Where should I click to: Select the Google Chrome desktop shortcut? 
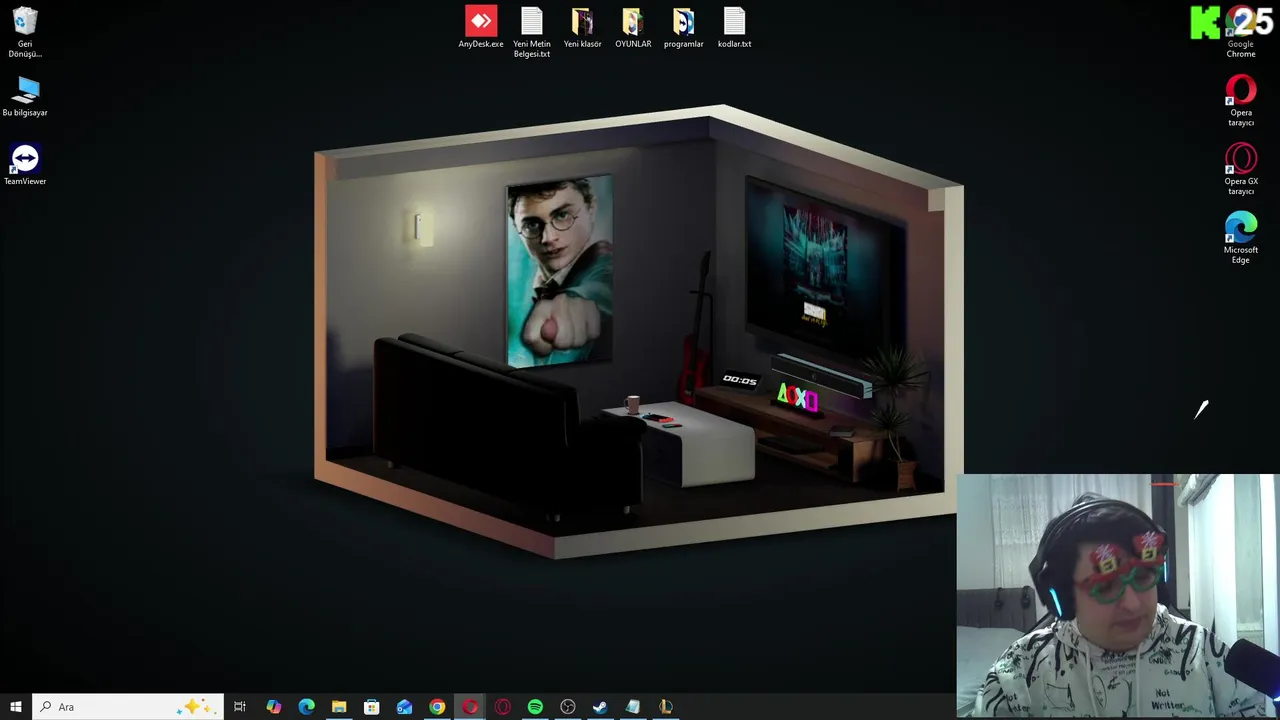1241,32
